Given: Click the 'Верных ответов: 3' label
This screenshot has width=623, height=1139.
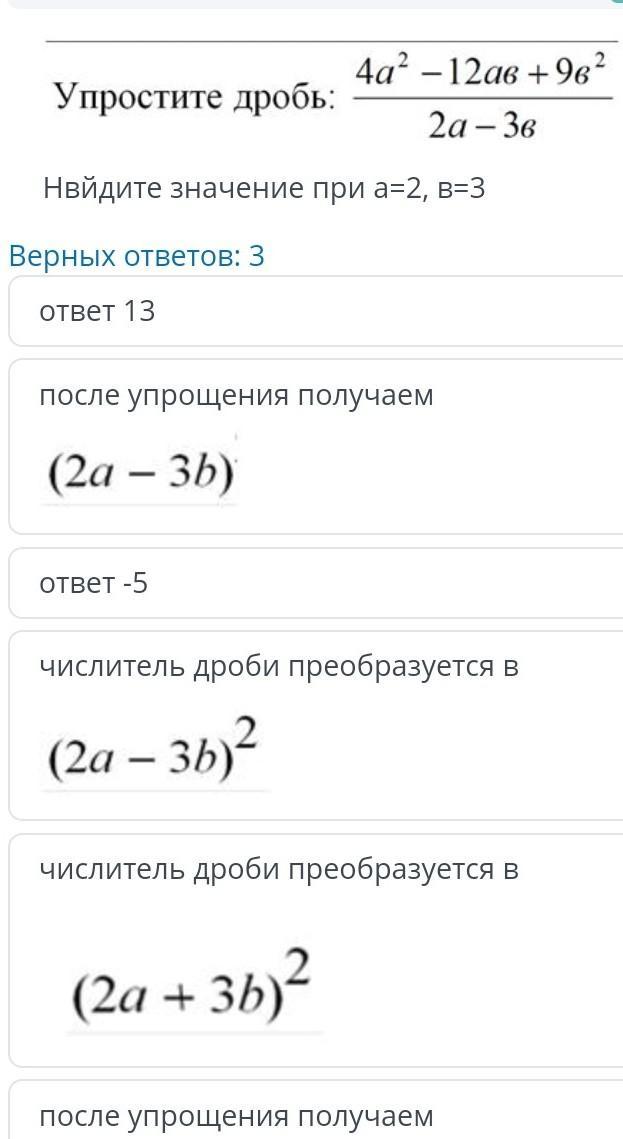Looking at the screenshot, I should (136, 256).
